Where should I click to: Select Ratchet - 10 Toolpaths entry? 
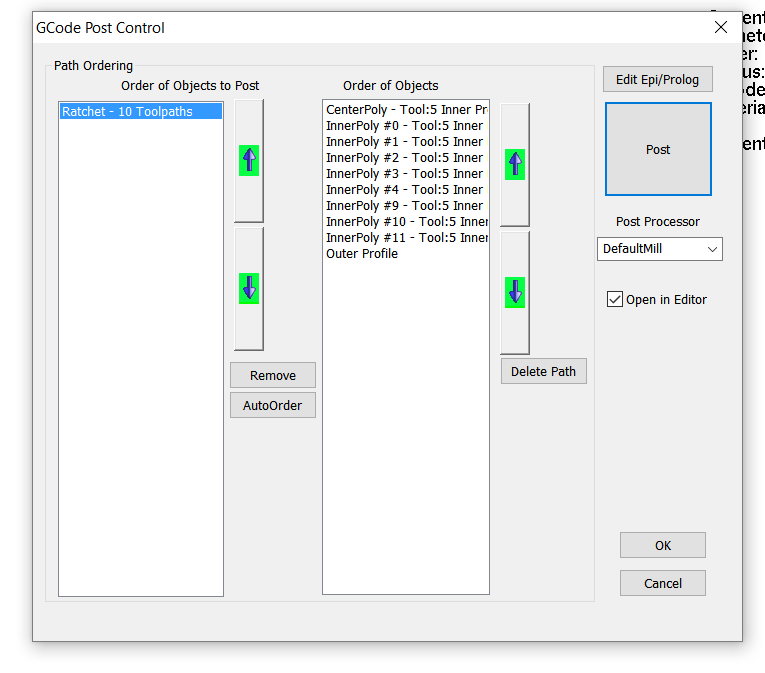click(140, 112)
